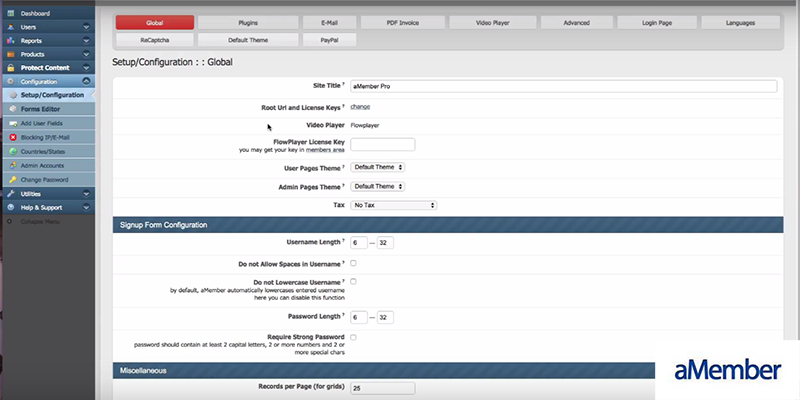Click the Forms Editor icon
This screenshot has width=800, height=400.
[x=11, y=108]
